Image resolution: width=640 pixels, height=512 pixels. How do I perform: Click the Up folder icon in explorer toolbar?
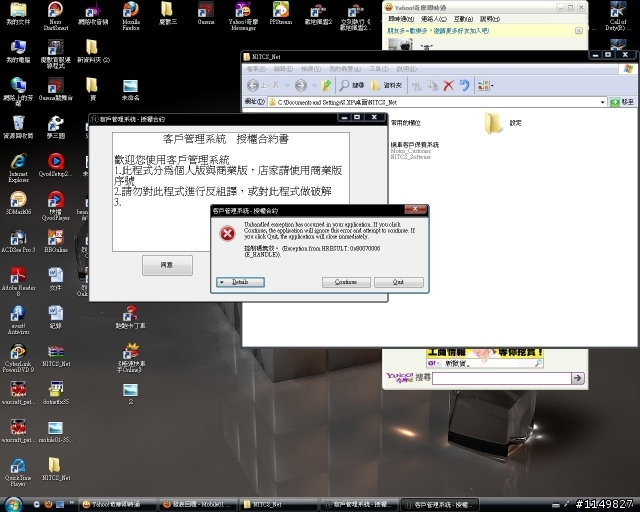pos(327,85)
